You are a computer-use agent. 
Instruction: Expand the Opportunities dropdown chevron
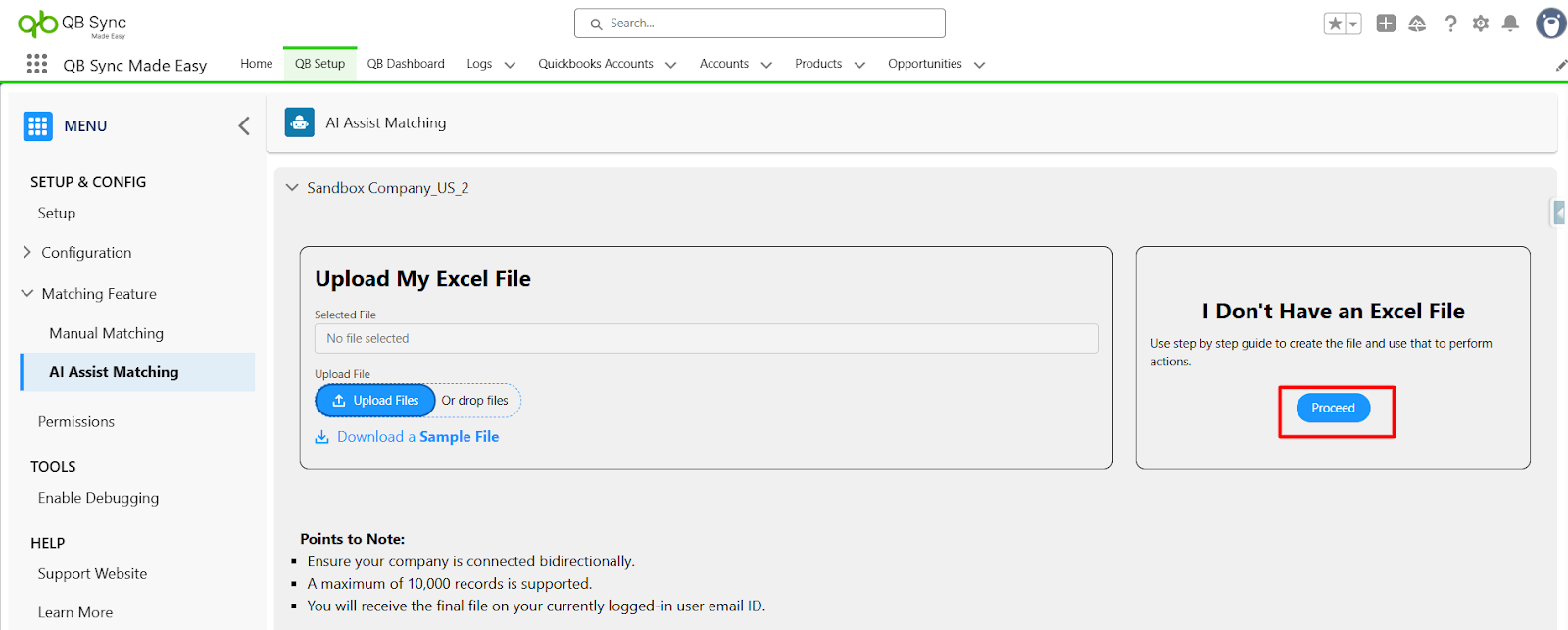(x=979, y=65)
